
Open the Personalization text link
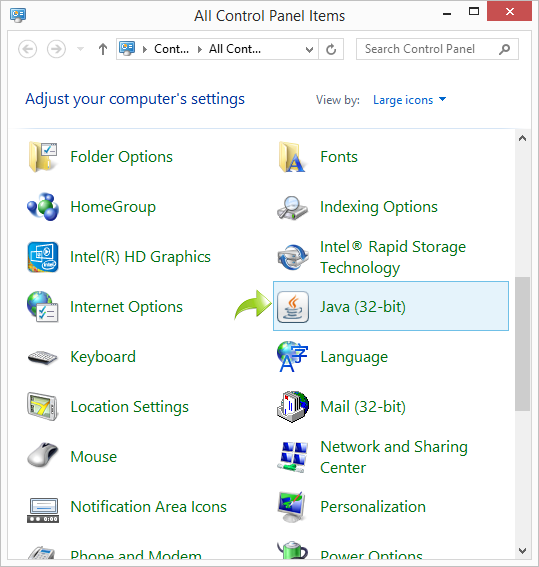pyautogui.click(x=373, y=507)
